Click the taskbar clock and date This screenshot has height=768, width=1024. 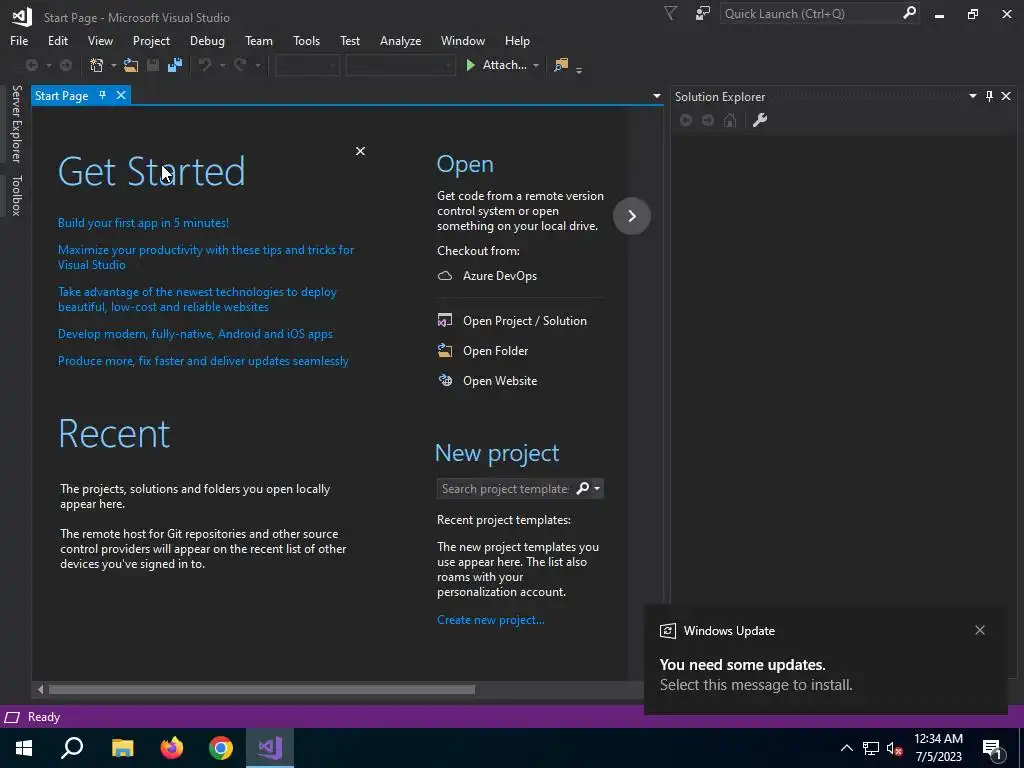click(938, 748)
